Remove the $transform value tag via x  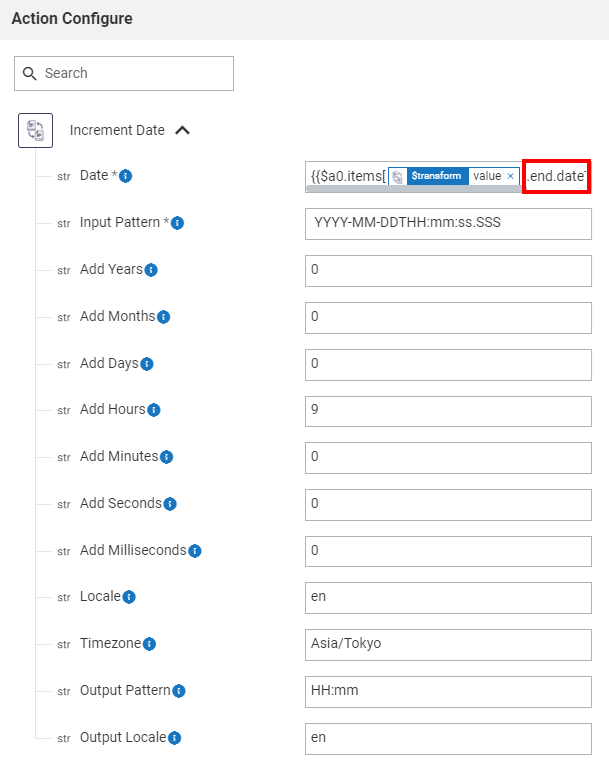[x=510, y=176]
